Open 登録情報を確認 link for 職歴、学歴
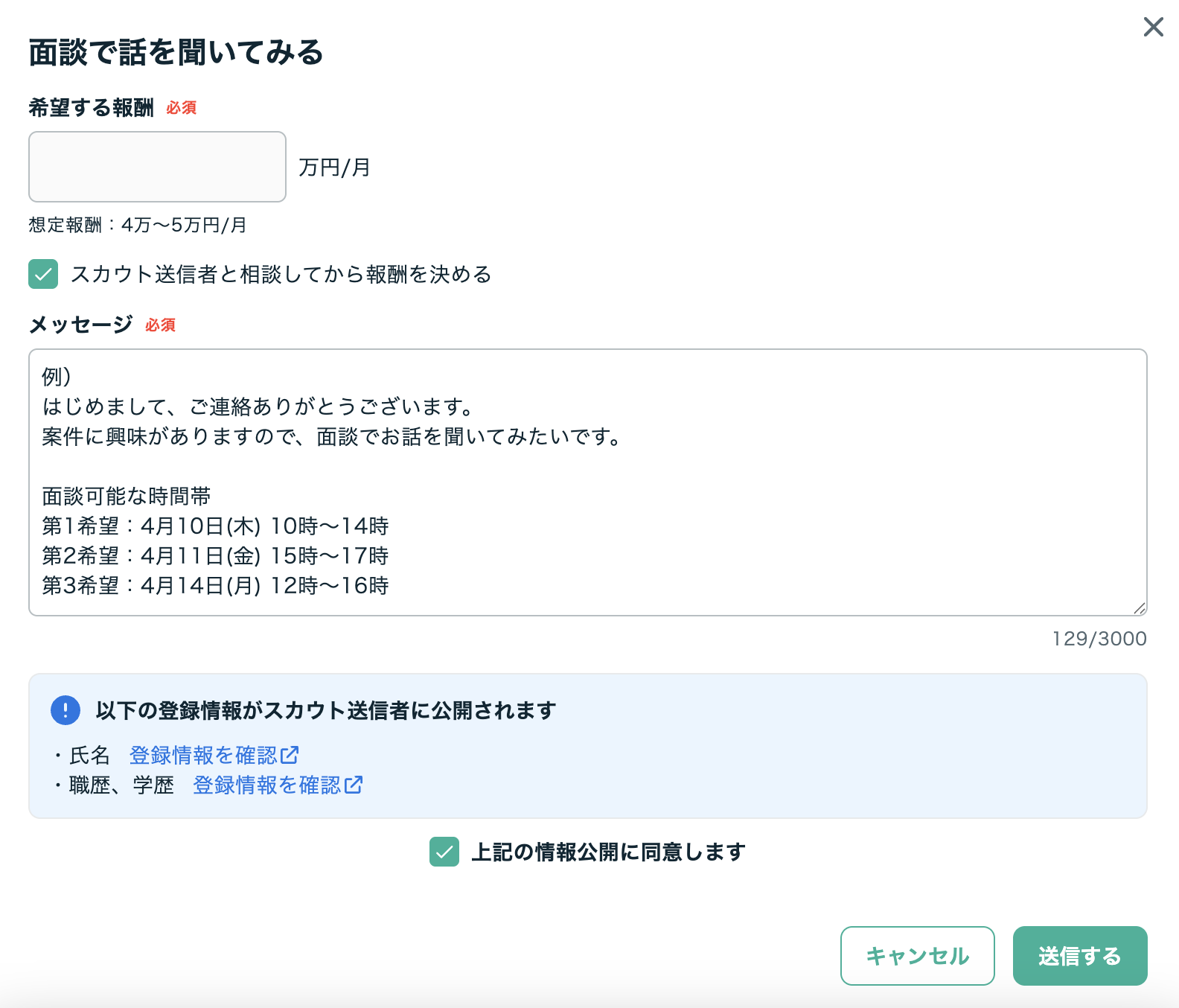Screen dimensions: 1179x1008 266,785
